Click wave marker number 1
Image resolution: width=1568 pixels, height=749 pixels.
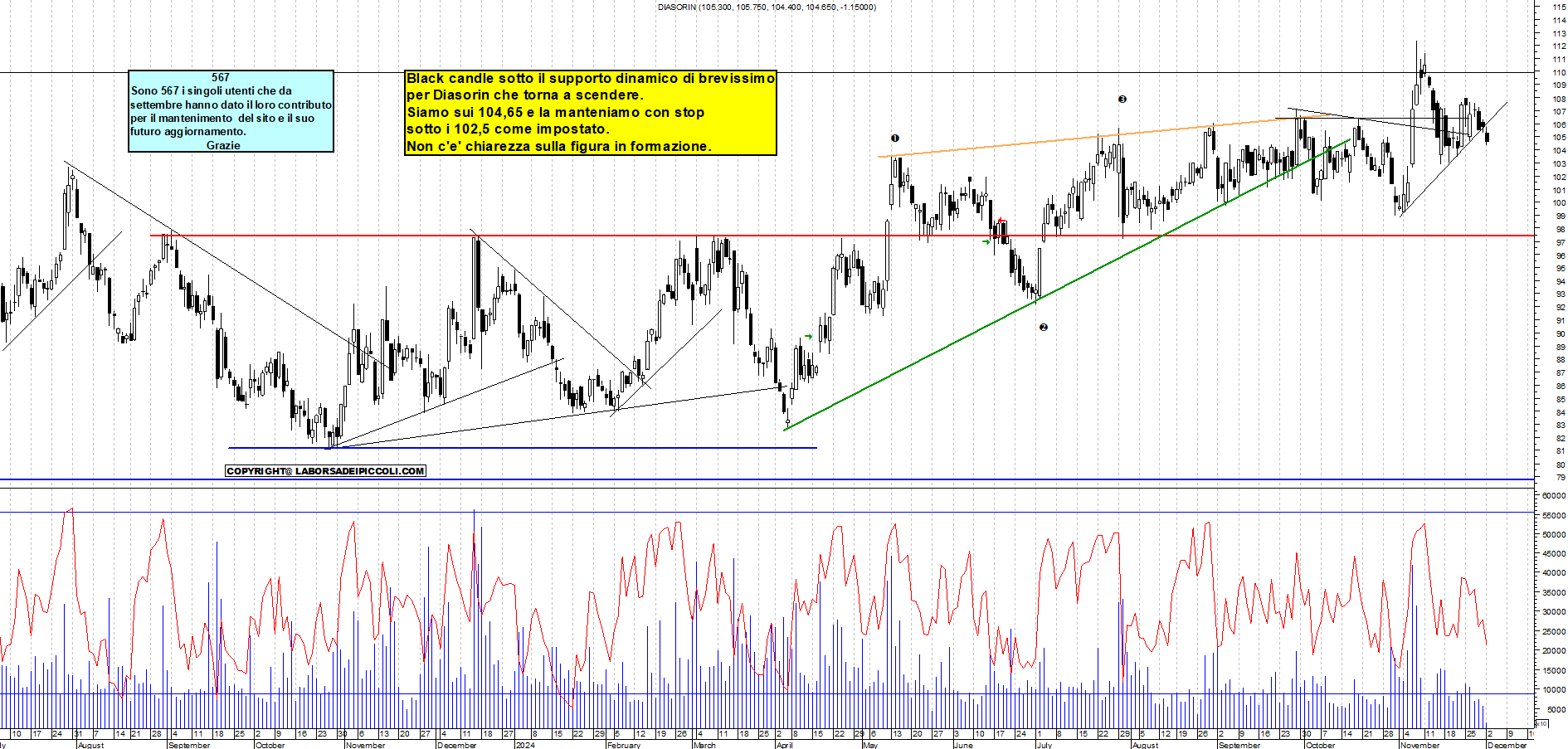point(895,139)
